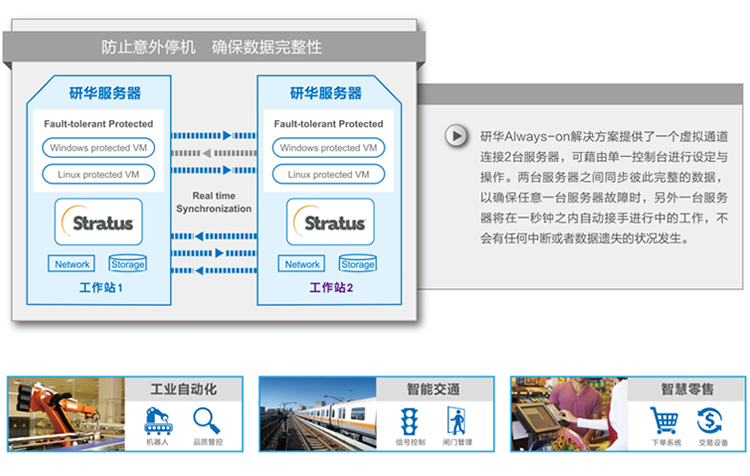The image size is (750, 476).
Task: Click the Stratus logo in 工作站1
Action: point(99,222)
